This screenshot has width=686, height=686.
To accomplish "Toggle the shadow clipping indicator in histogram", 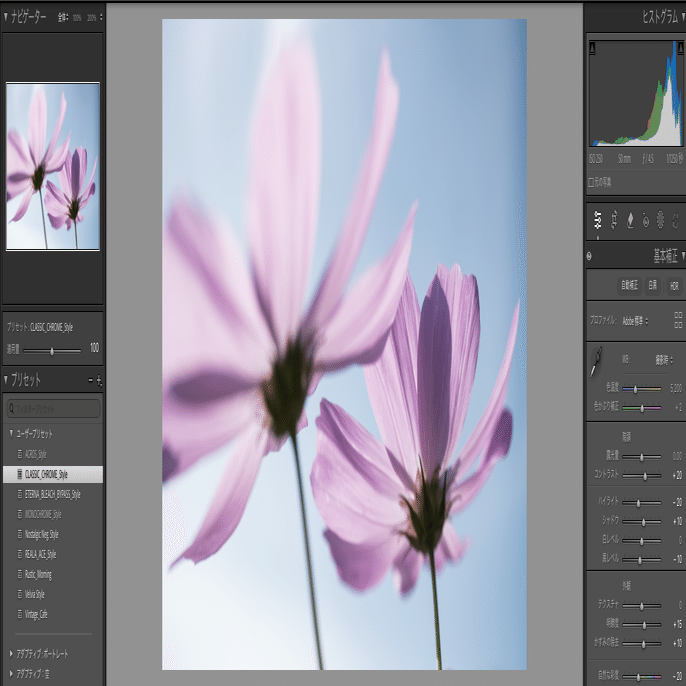I will click(592, 48).
